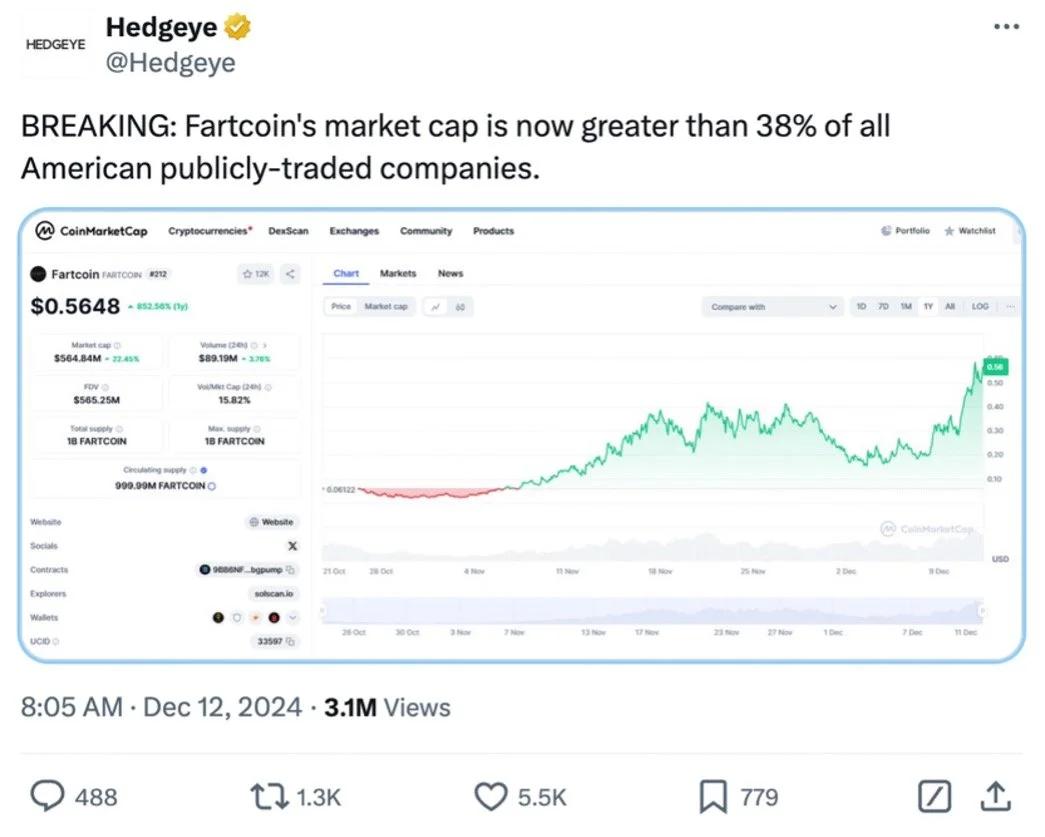Toggle Price chart view
The image size is (1045, 837).
tap(341, 307)
